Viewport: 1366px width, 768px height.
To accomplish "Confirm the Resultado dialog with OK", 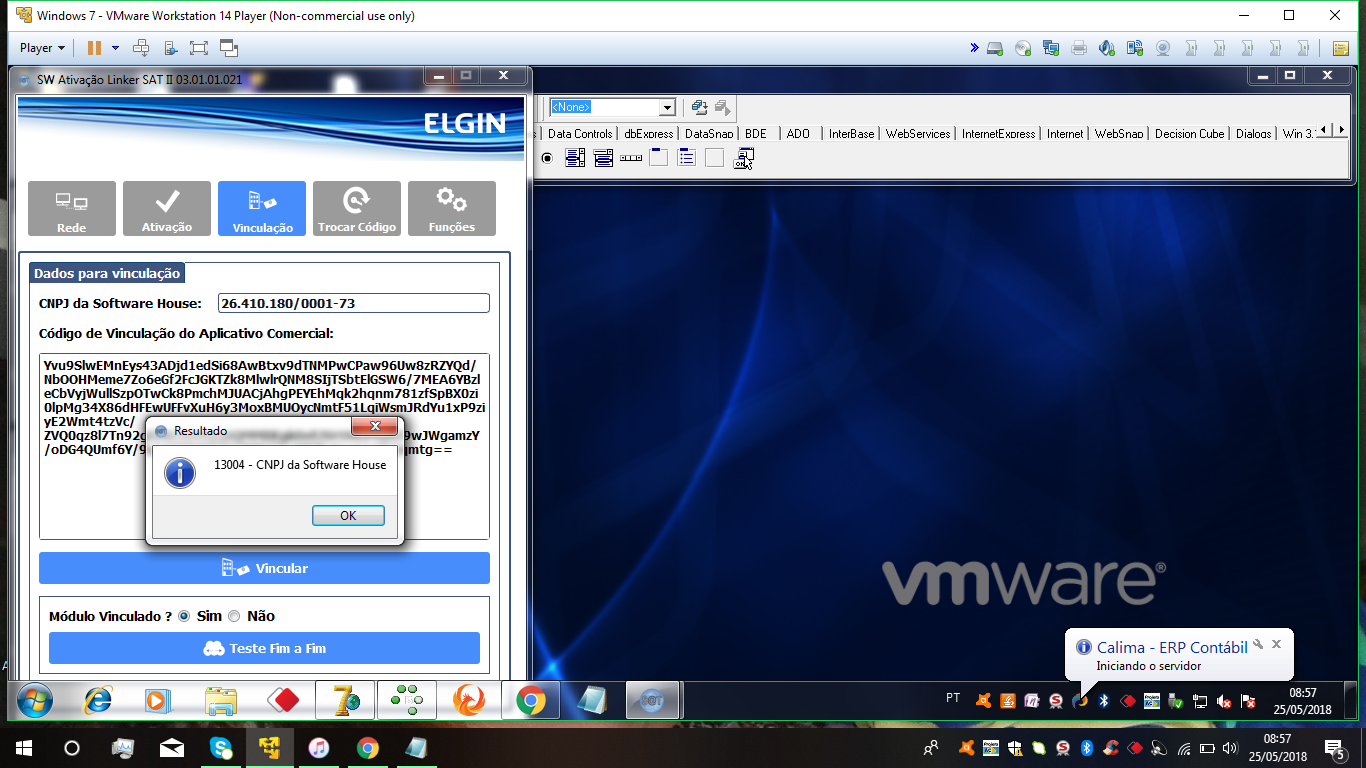I will point(348,516).
